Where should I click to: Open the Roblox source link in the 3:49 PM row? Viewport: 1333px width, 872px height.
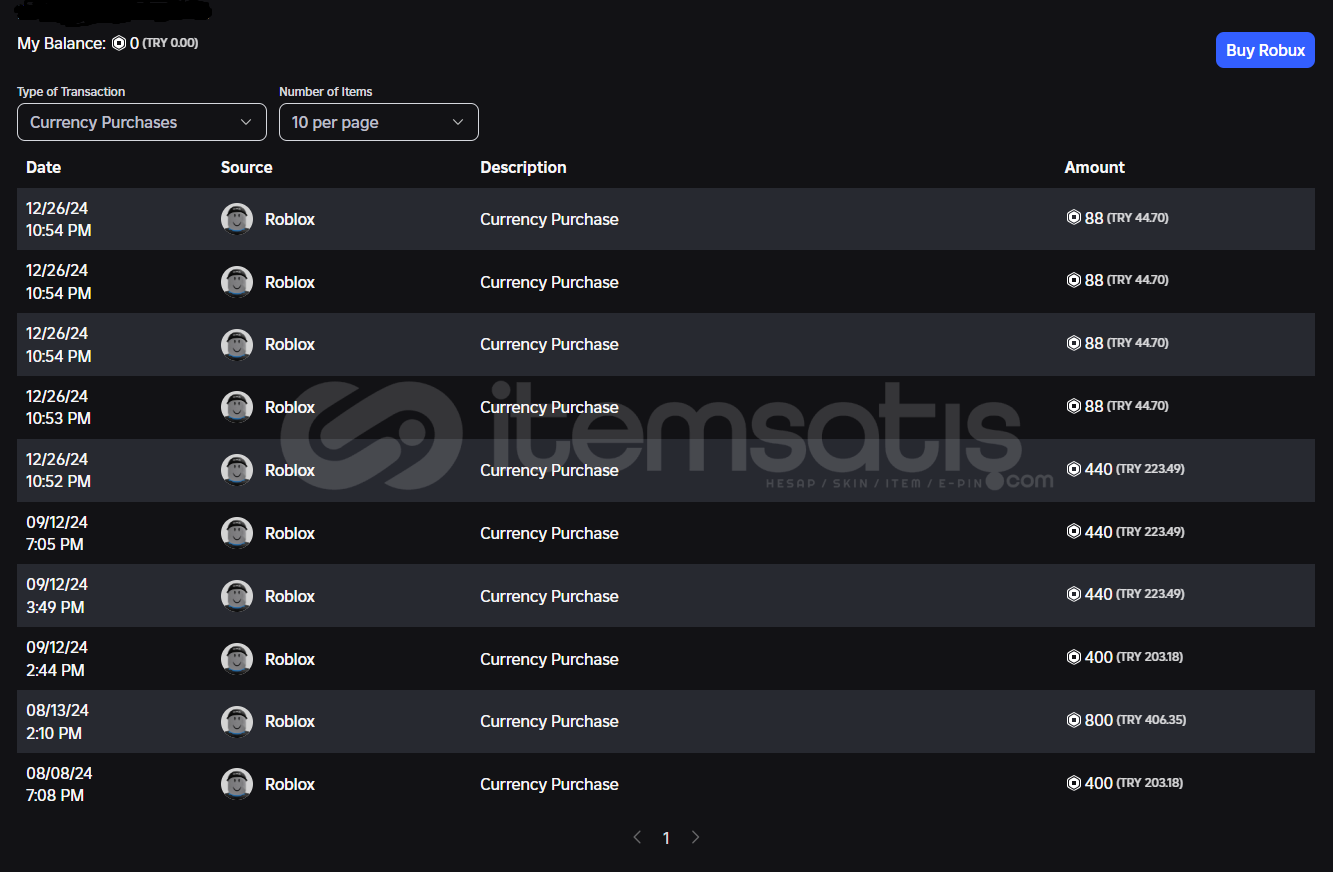click(290, 596)
